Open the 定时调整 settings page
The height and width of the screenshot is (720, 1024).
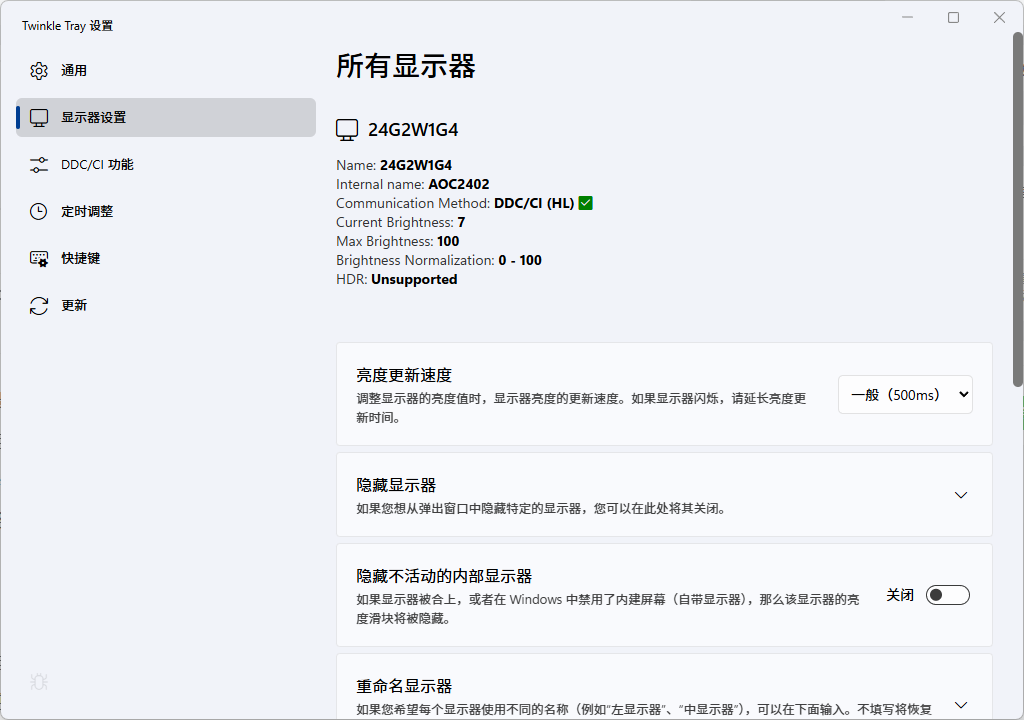coord(90,211)
